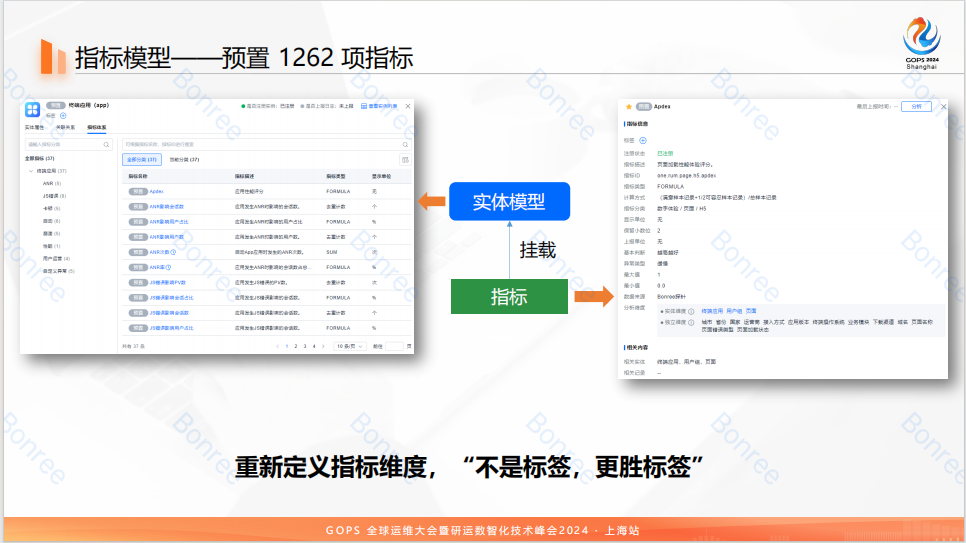Viewport: 966px width, 543px height.
Task: Click the list icon before 查看实例列表
Action: [x=363, y=106]
